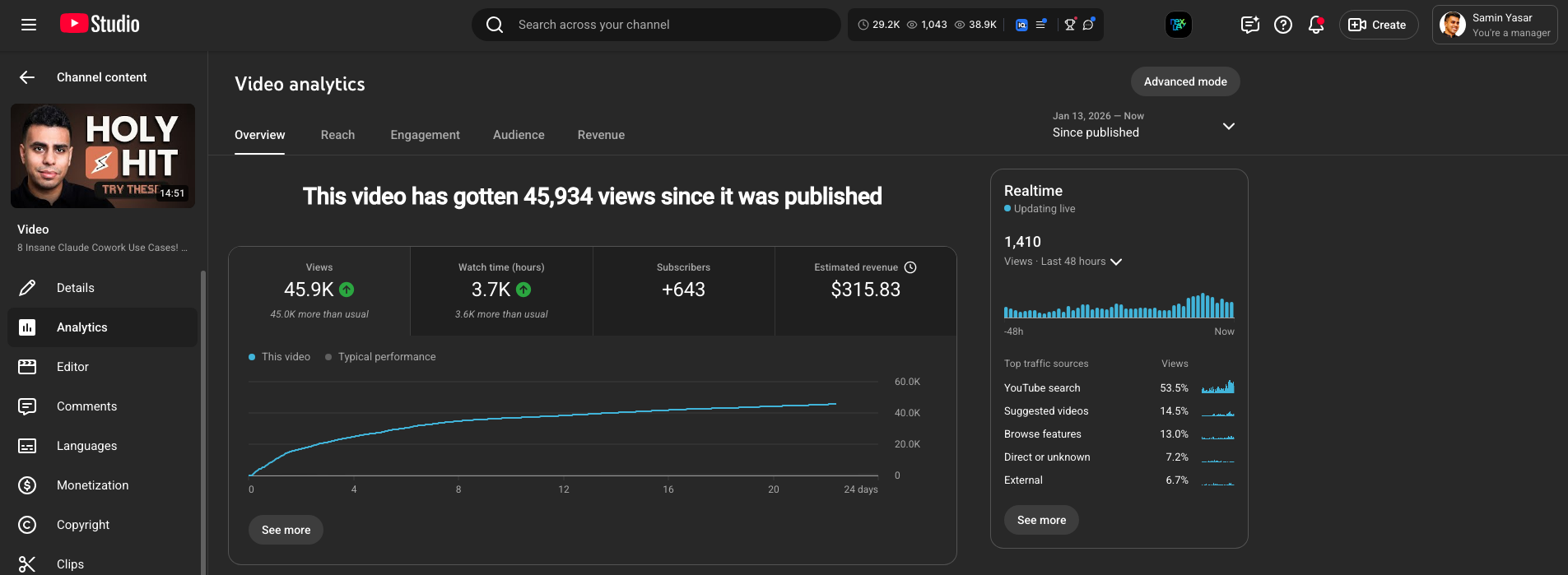Click the Editor clapperboard icon
Image resolution: width=1568 pixels, height=575 pixels.
coord(27,367)
